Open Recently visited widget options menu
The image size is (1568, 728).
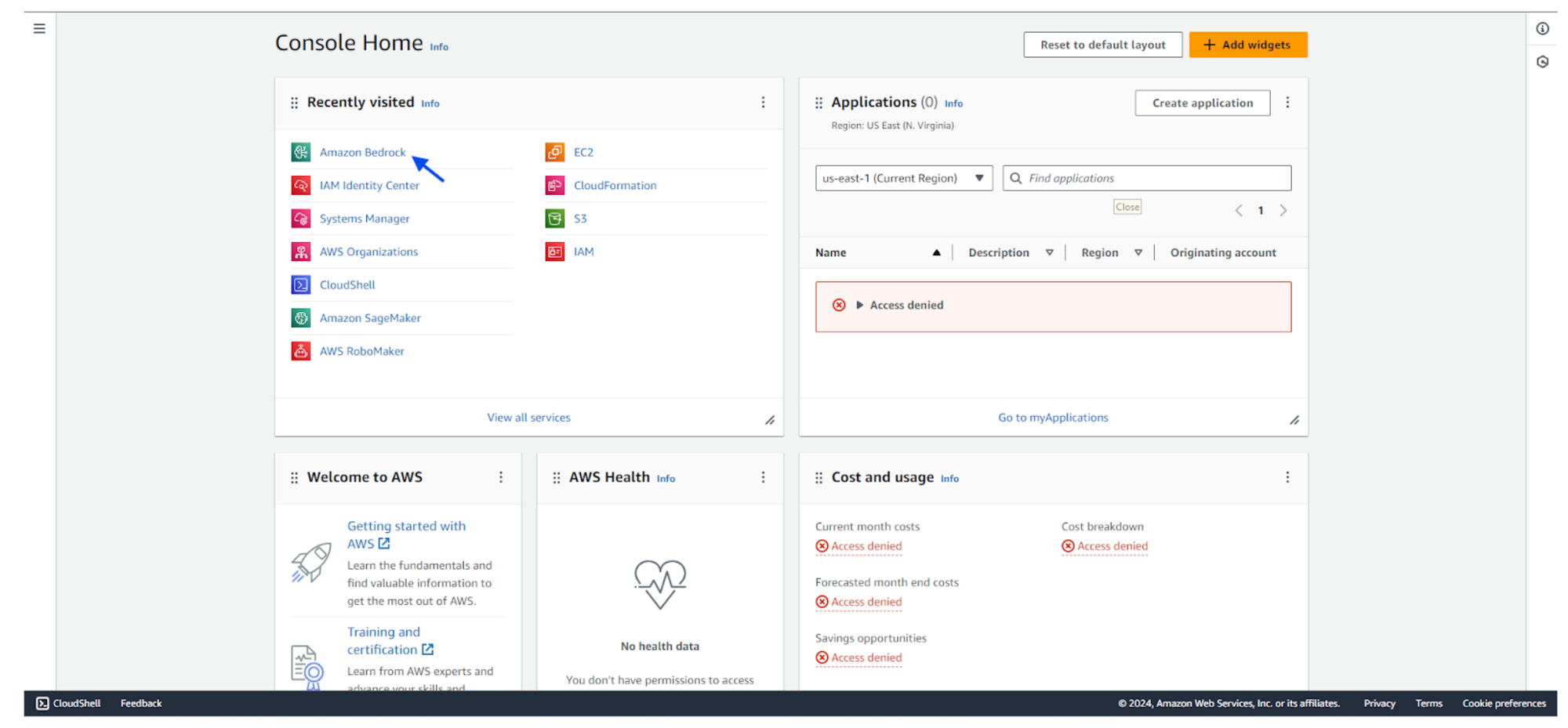763,103
